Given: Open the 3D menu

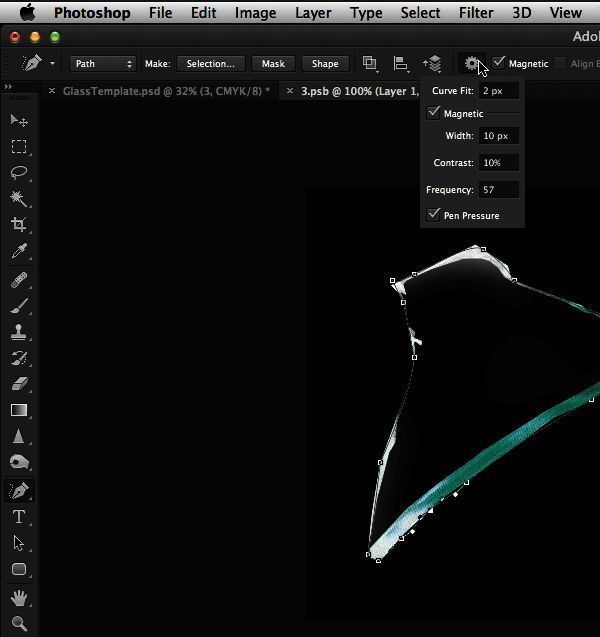Looking at the screenshot, I should coord(522,13).
